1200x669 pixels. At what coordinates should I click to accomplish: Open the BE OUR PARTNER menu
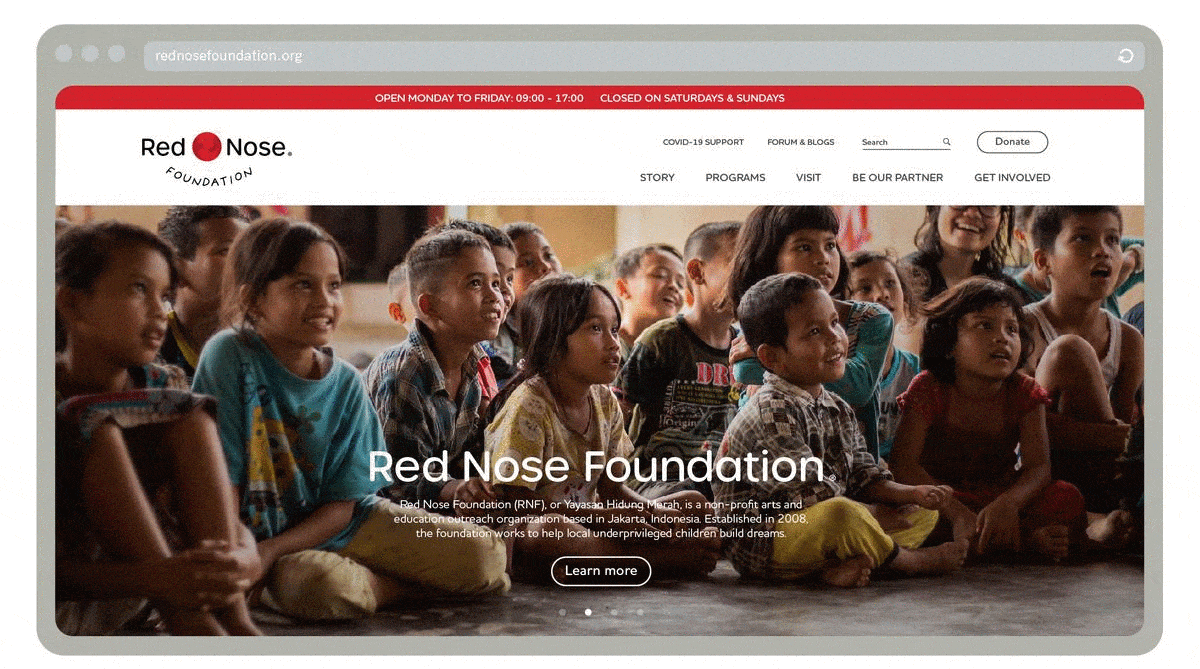tap(897, 178)
